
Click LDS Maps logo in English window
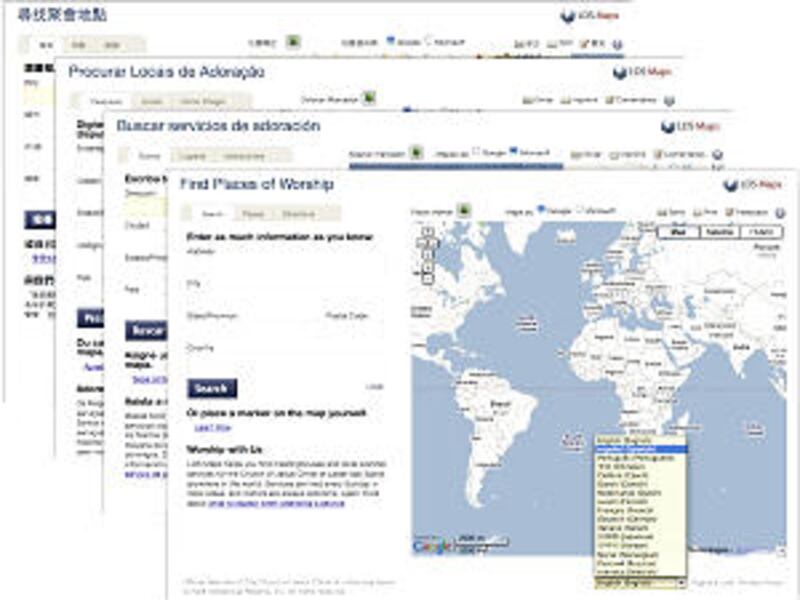click(752, 185)
